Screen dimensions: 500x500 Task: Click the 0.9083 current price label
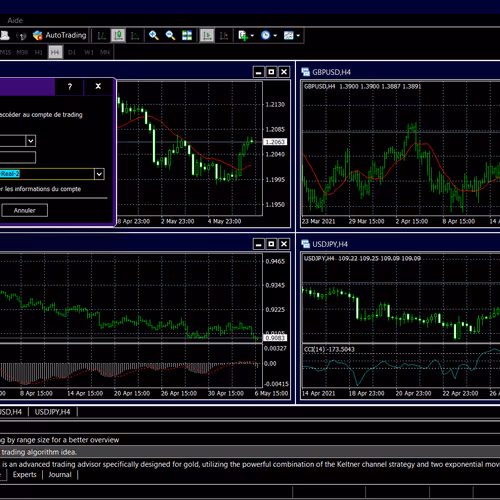(x=275, y=338)
